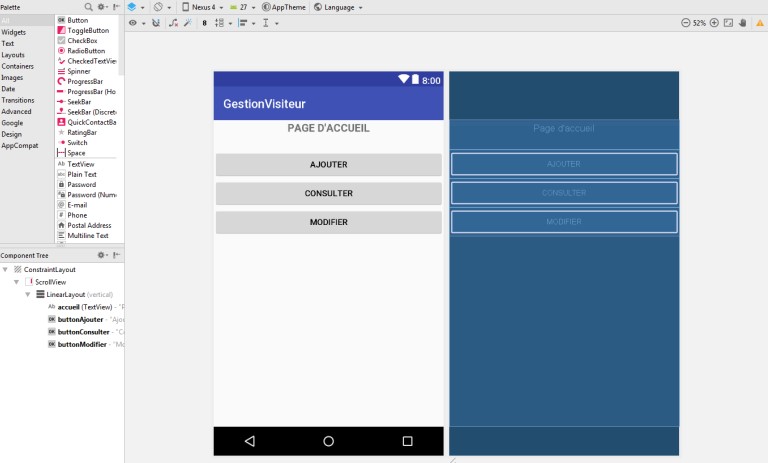Screen dimensions: 769x463
Task: Click the palette search magnifier icon
Action: (x=88, y=6)
